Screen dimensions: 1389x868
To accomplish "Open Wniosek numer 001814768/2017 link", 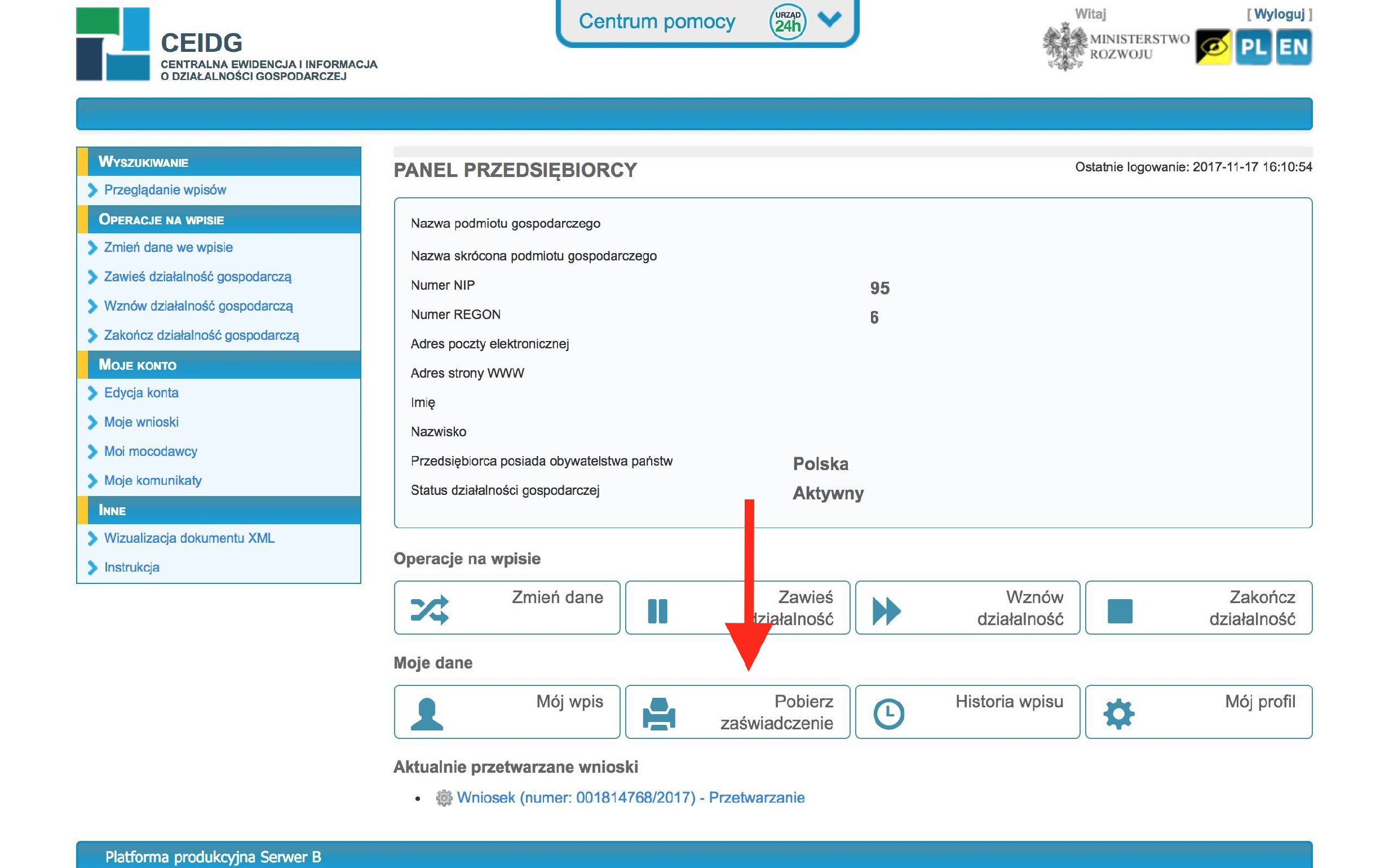I will pos(630,798).
